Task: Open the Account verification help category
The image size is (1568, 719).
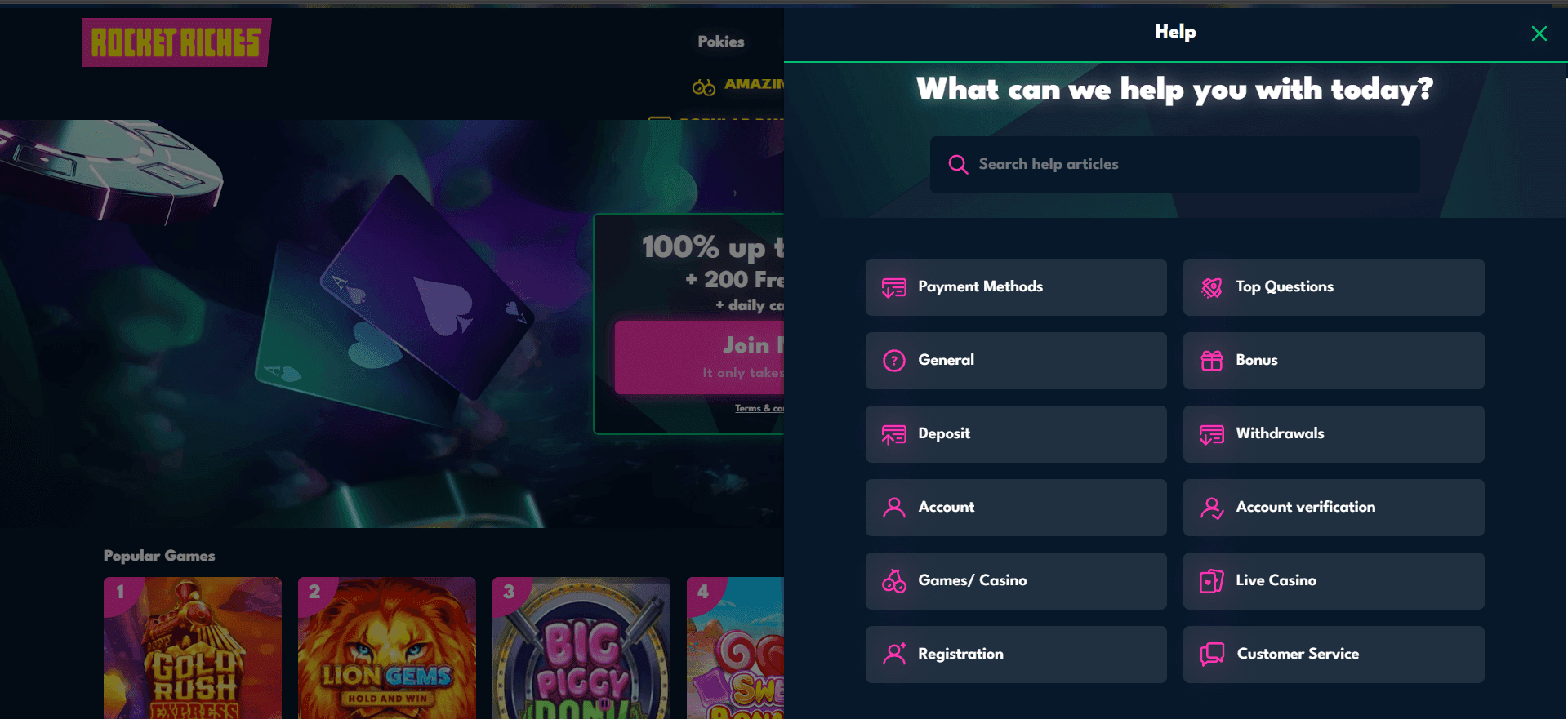Action: click(x=1334, y=508)
